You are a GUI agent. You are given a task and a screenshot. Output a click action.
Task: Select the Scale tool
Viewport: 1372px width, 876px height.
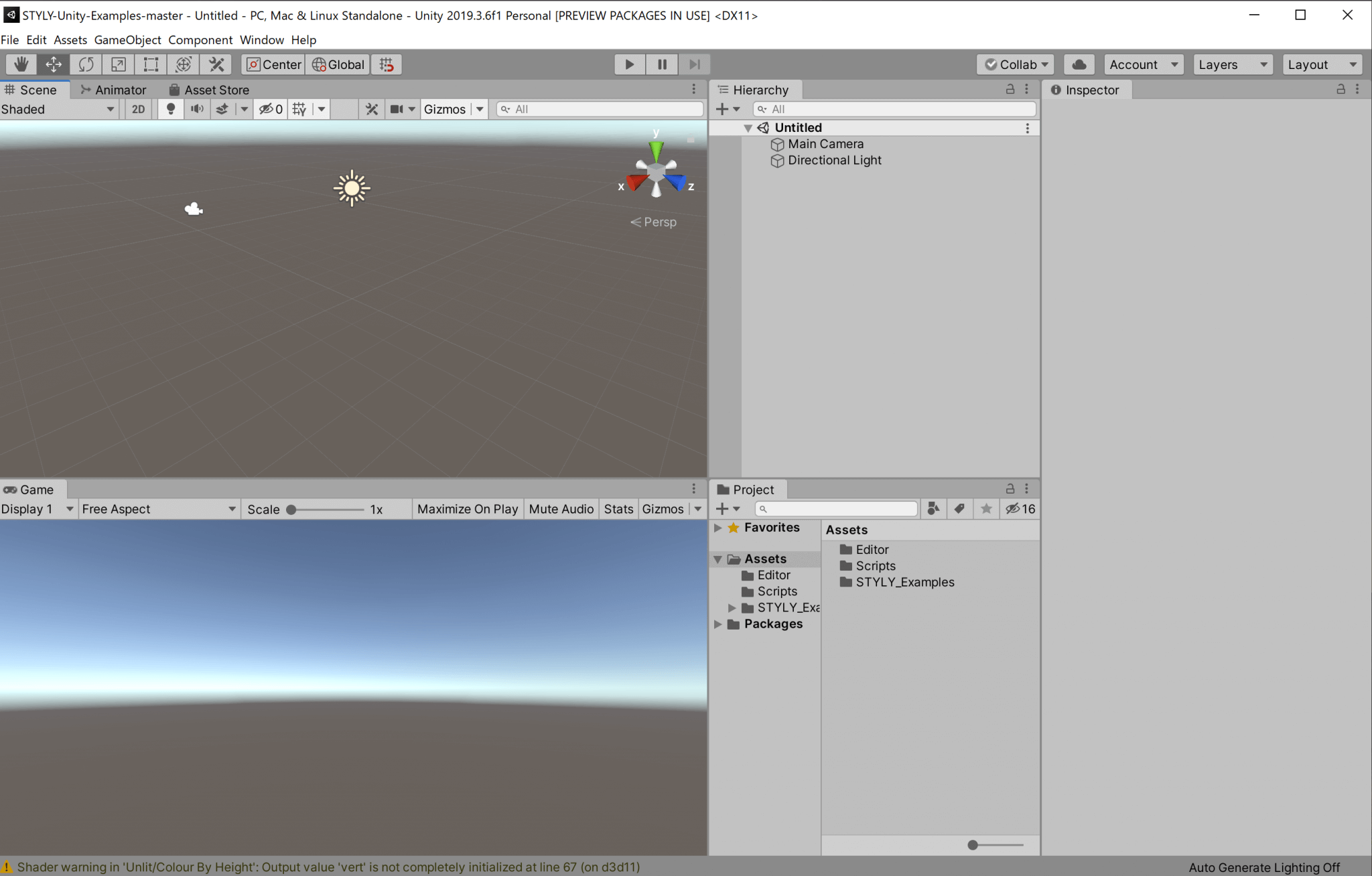(x=118, y=64)
